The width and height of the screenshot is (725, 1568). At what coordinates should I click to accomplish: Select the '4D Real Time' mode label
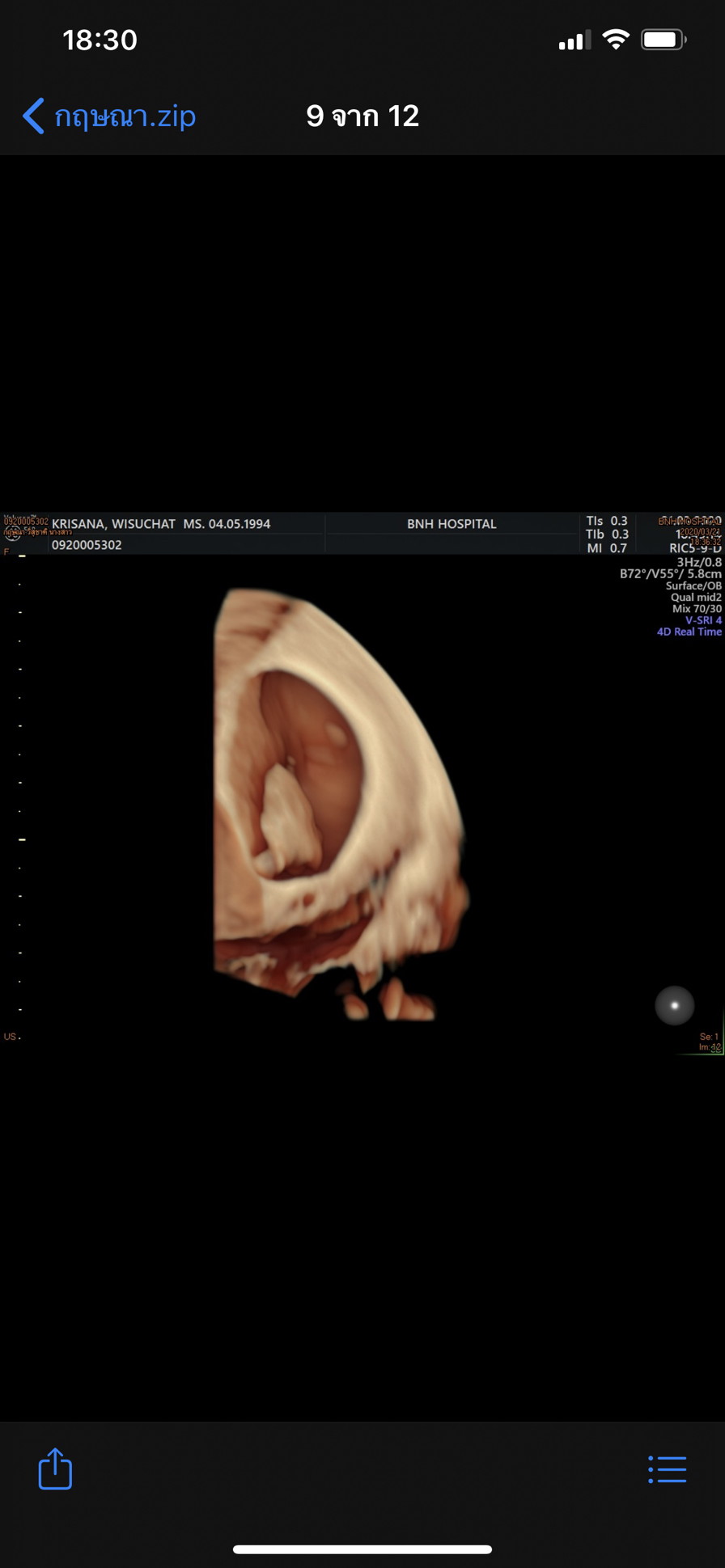[x=689, y=632]
